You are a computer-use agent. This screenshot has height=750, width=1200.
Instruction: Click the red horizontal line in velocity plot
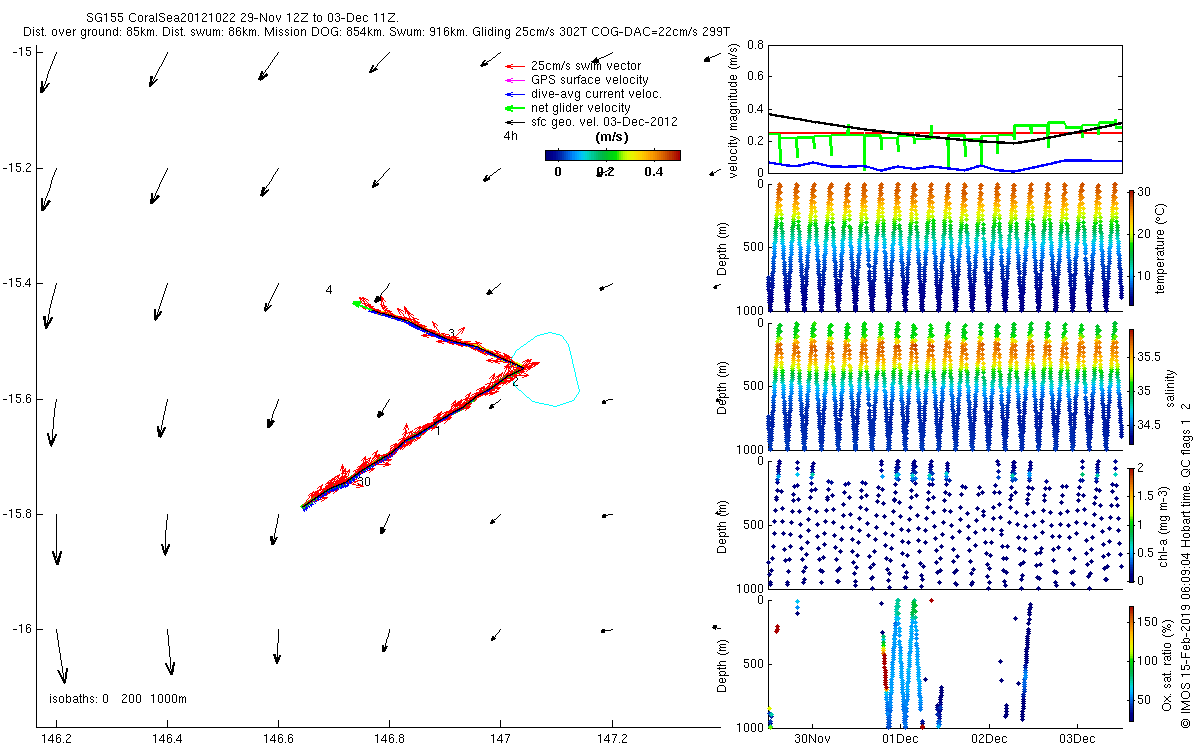945,133
